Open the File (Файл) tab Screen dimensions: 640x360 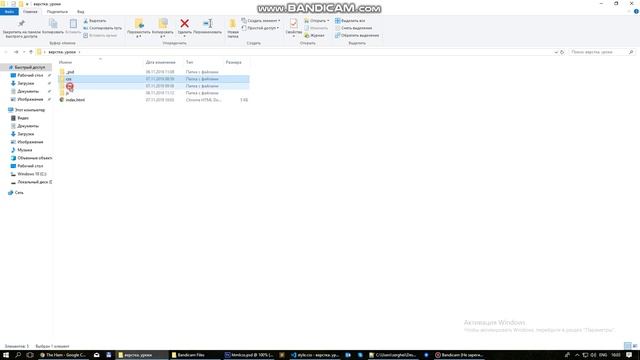[9, 12]
